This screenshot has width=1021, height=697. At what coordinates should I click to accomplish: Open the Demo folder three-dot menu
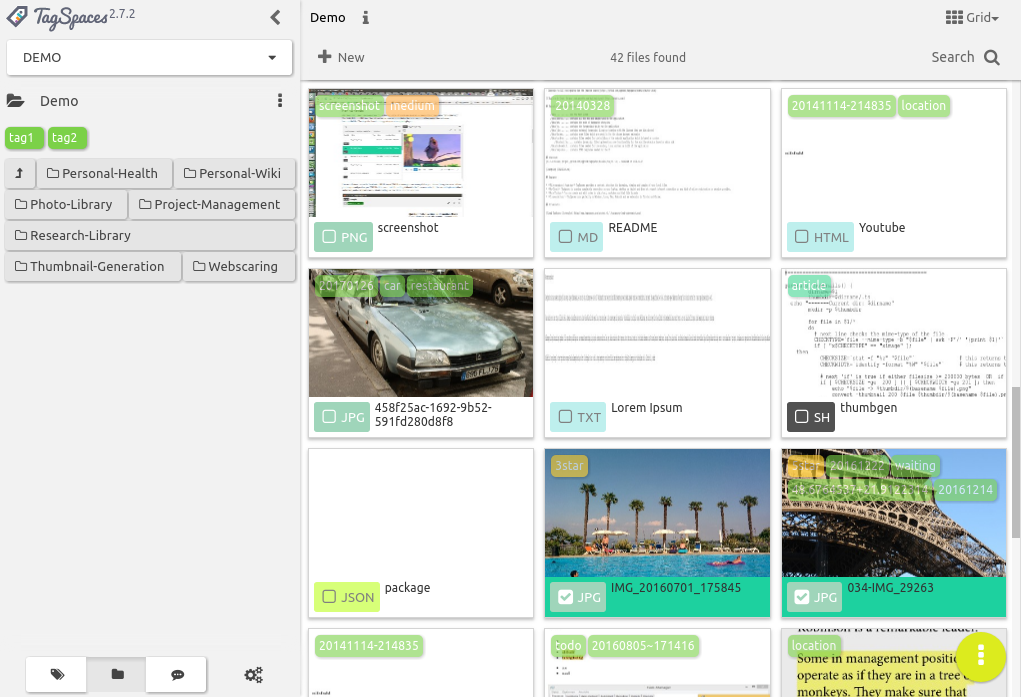tap(280, 101)
